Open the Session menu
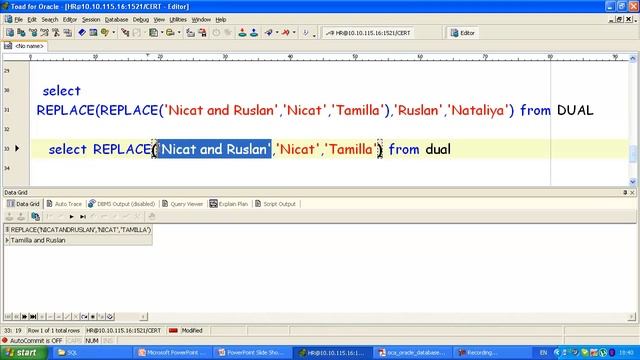This screenshot has width=640, height=360. 91,20
